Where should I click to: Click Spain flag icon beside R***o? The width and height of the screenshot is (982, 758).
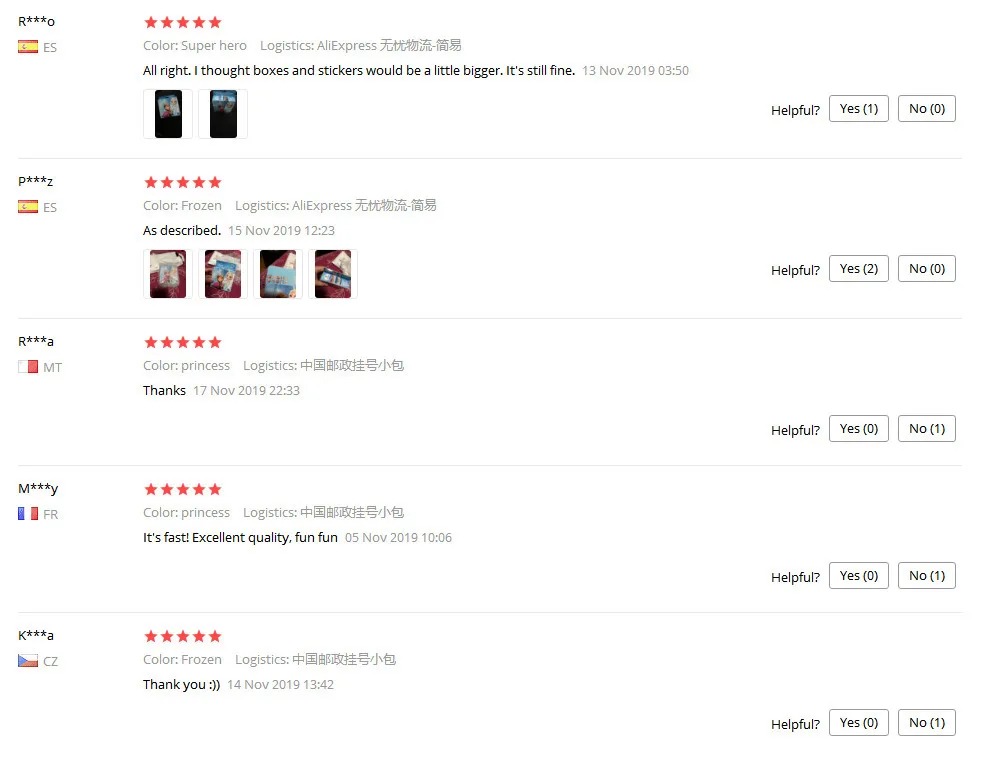click(x=28, y=47)
